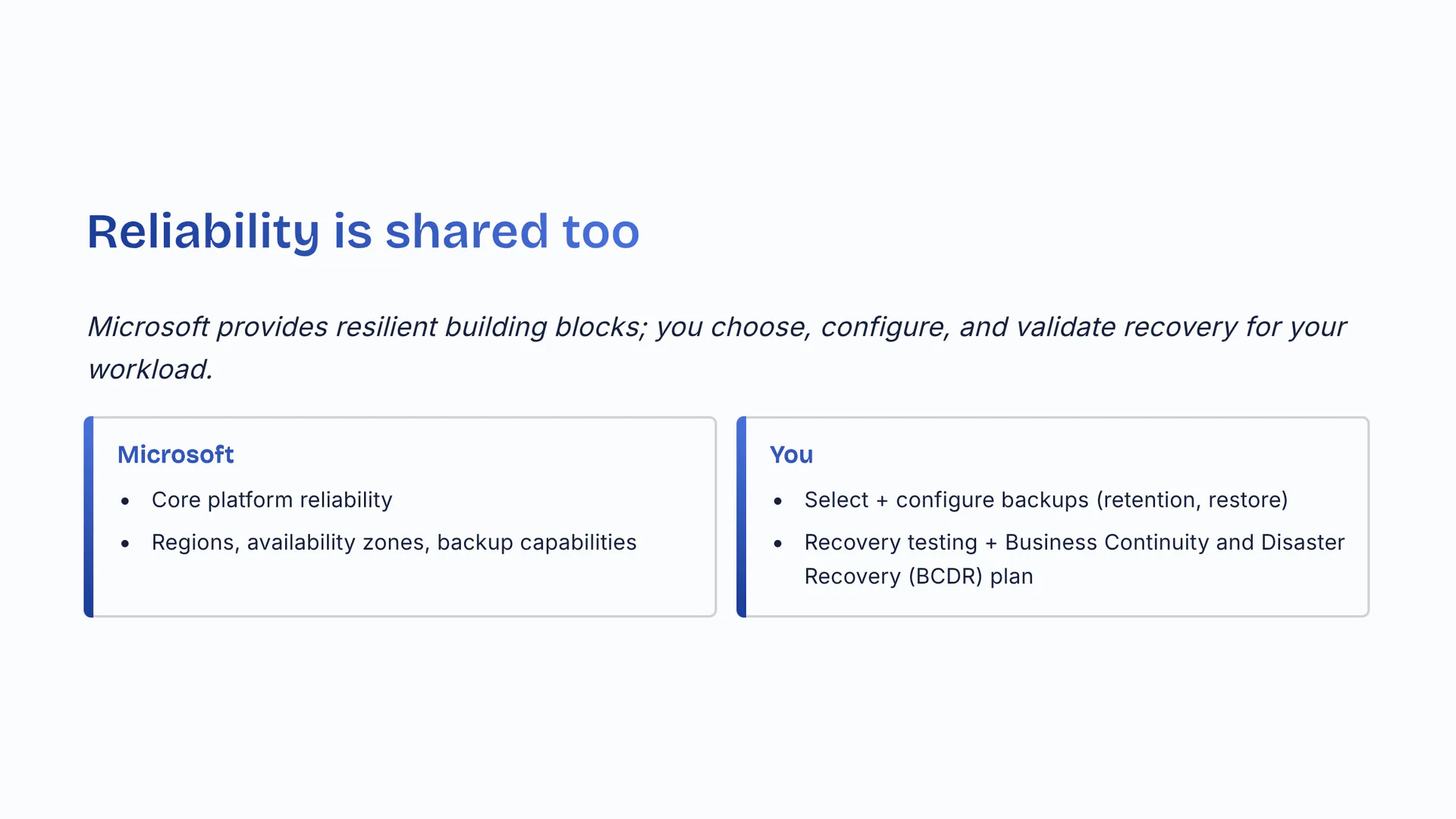
Task: Click the "Microsoft" card heading
Action: click(x=175, y=454)
